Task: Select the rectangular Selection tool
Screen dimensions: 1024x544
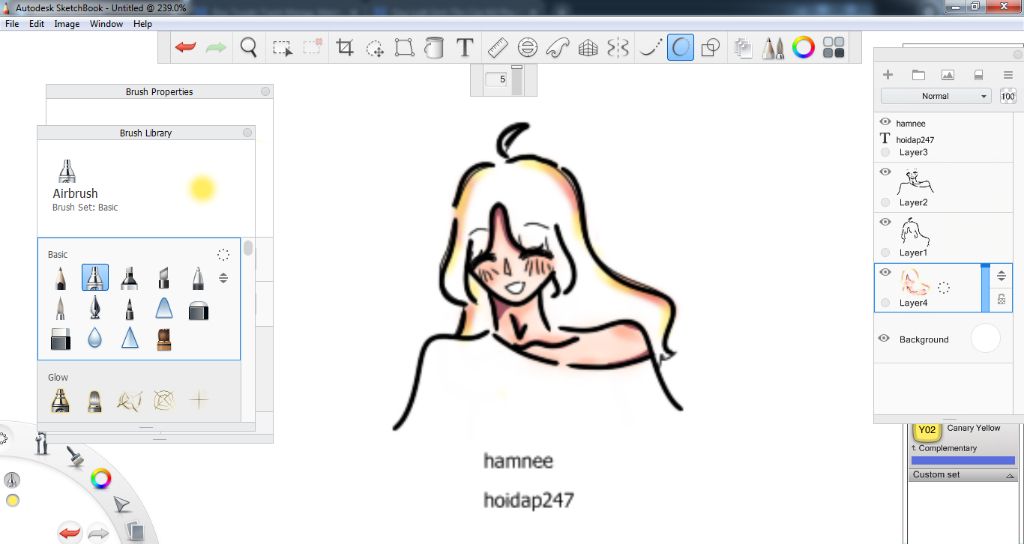Action: pos(282,48)
